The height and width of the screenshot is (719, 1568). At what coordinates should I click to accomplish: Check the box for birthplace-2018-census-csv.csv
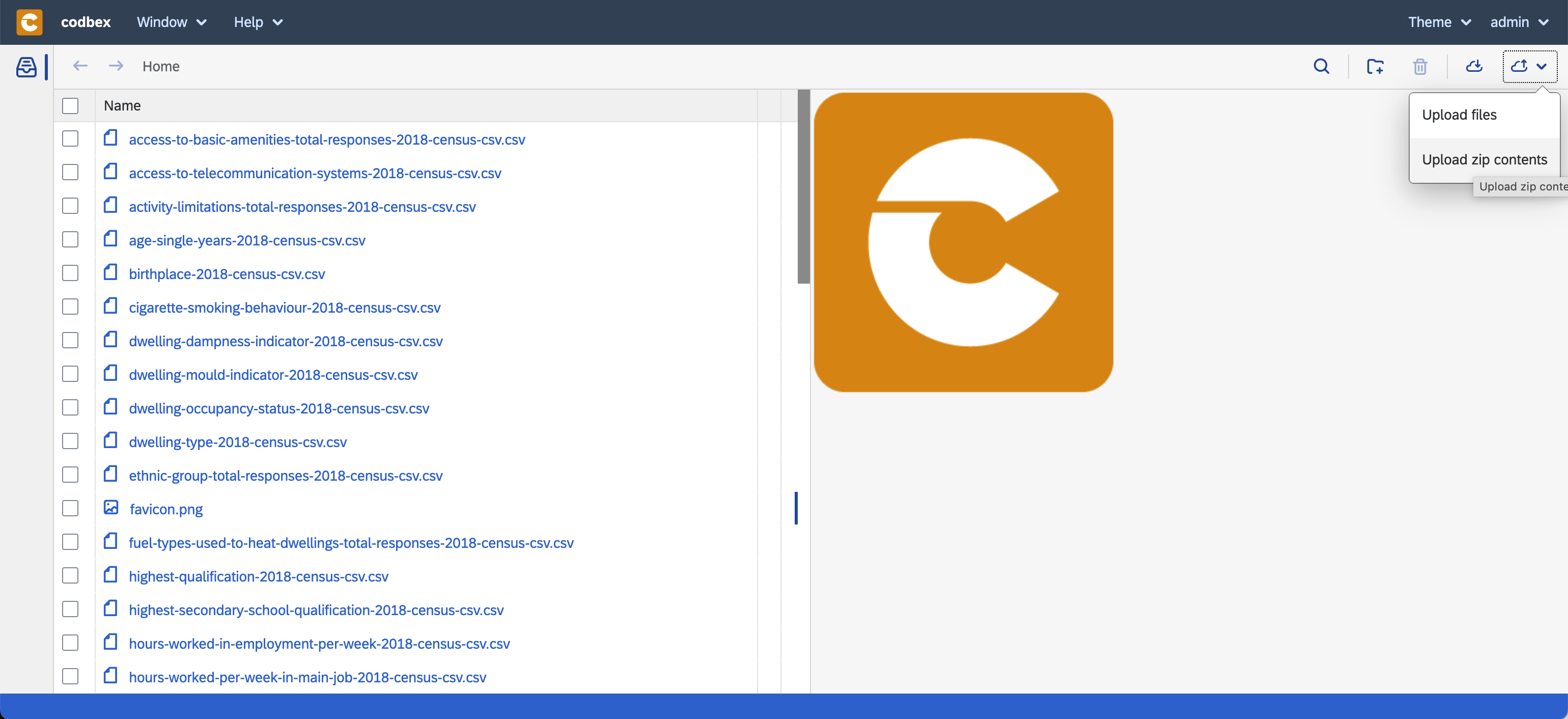click(71, 273)
